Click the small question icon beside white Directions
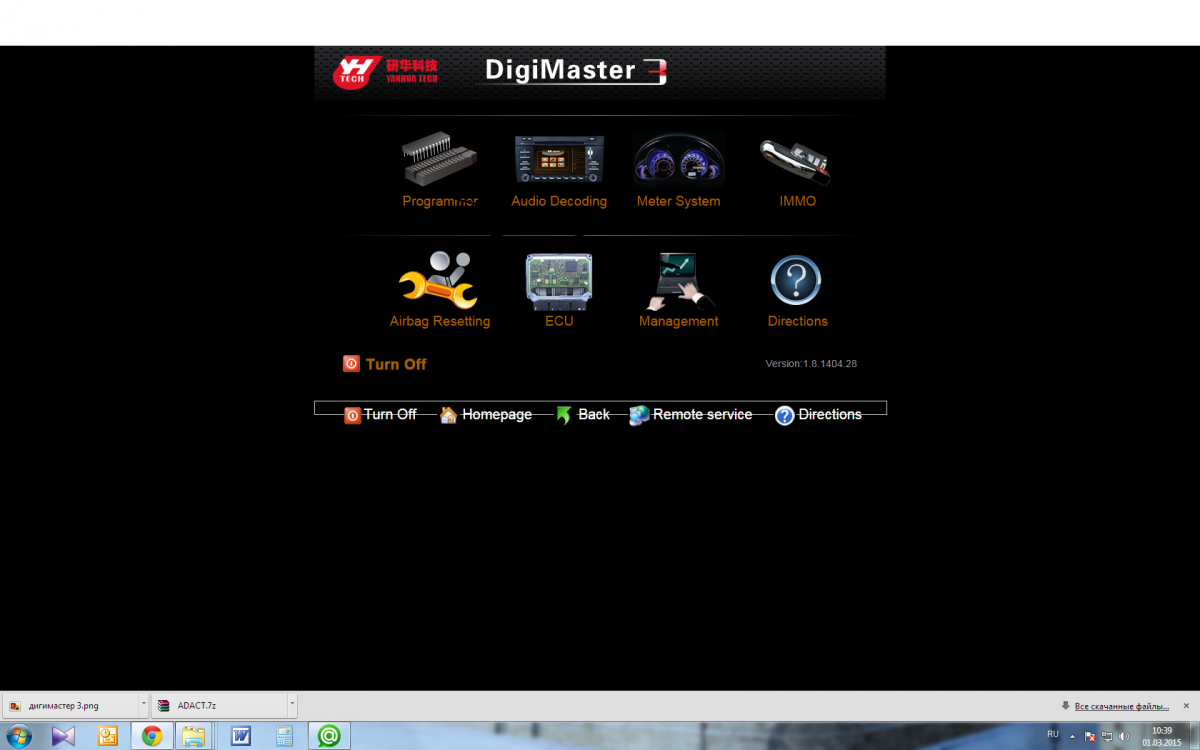The height and width of the screenshot is (750, 1200). pos(785,415)
